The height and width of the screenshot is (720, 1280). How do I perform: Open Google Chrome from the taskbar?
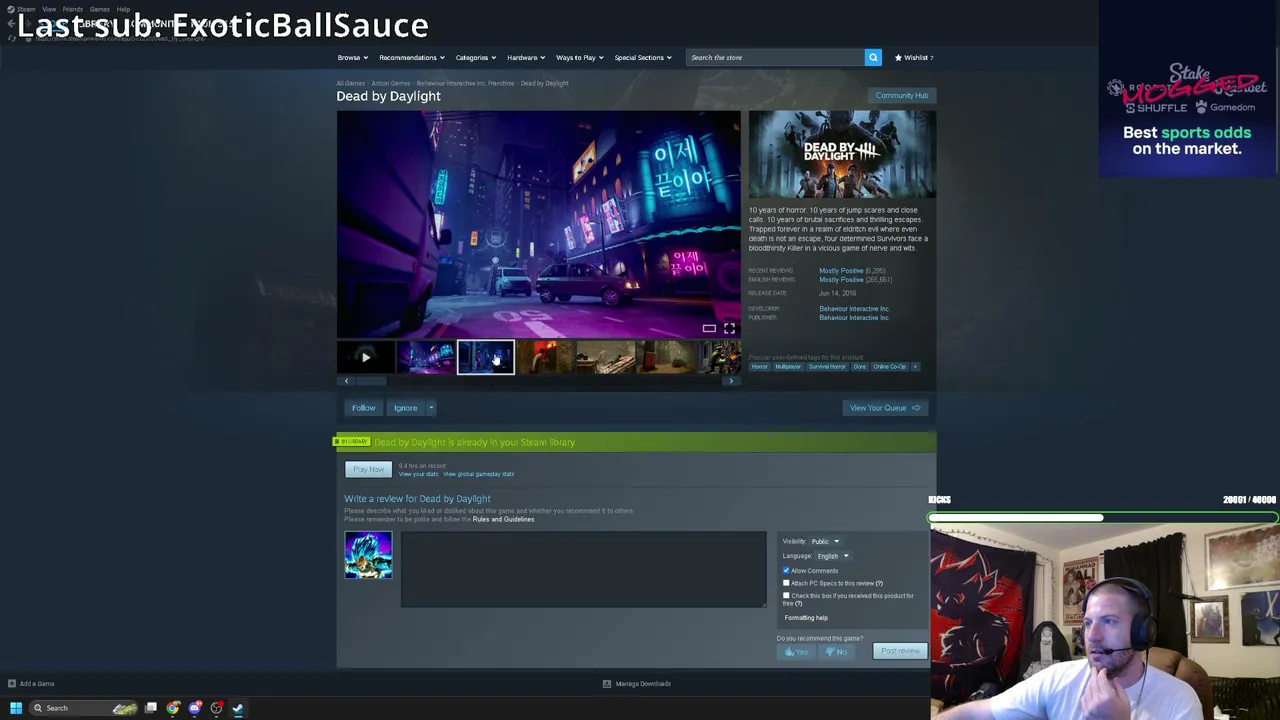coord(173,708)
